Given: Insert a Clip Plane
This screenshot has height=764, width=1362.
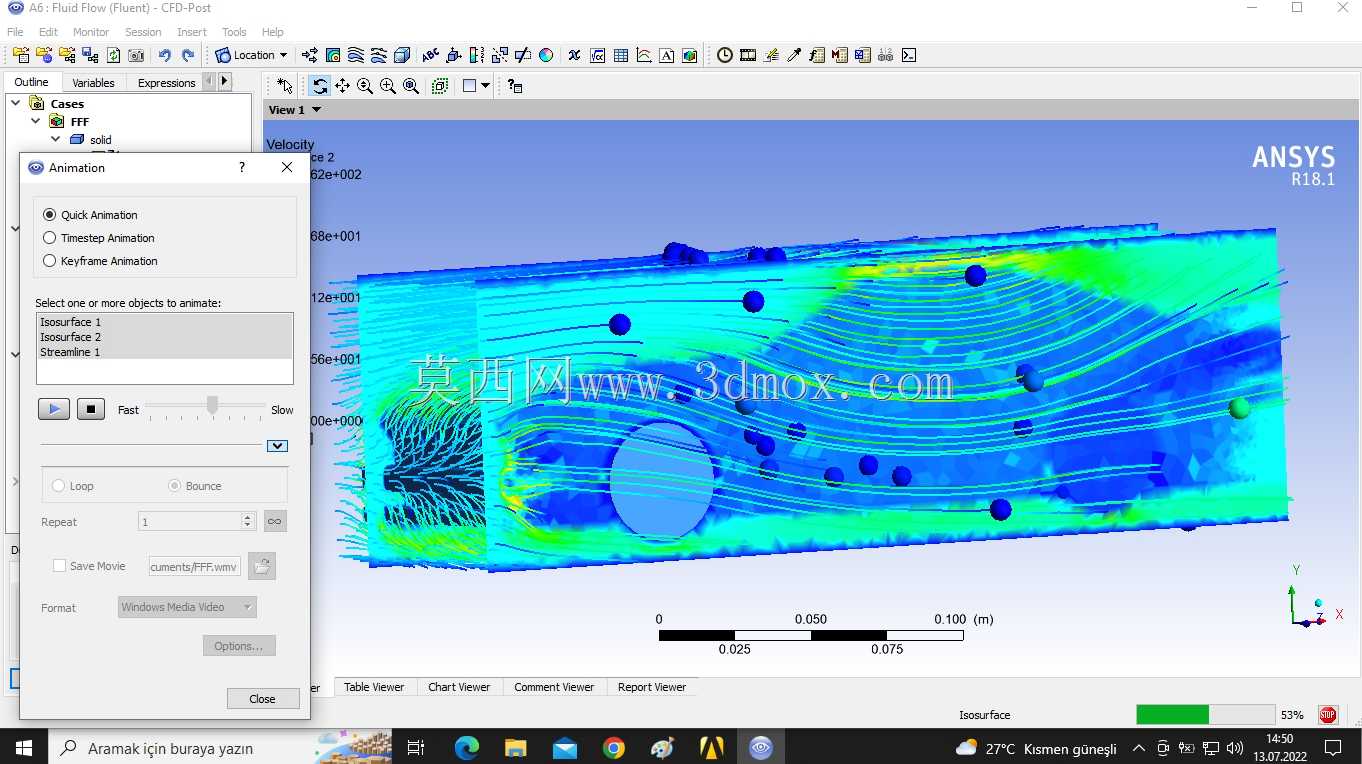Looking at the screenshot, I should 523,55.
